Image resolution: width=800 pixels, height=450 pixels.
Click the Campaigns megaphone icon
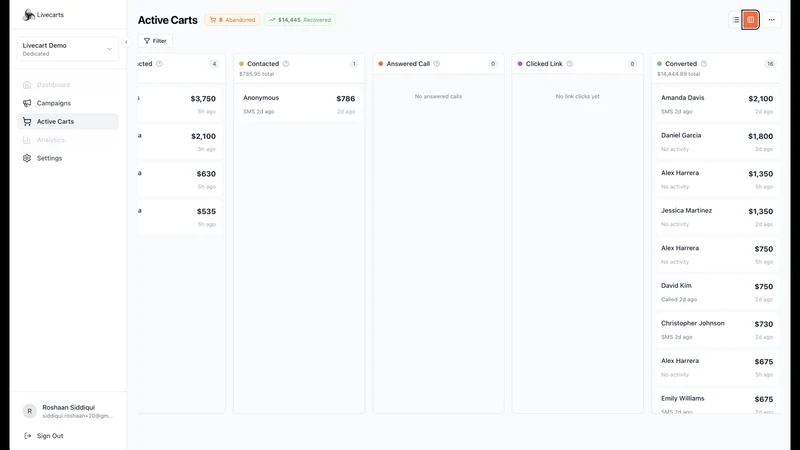[x=27, y=103]
